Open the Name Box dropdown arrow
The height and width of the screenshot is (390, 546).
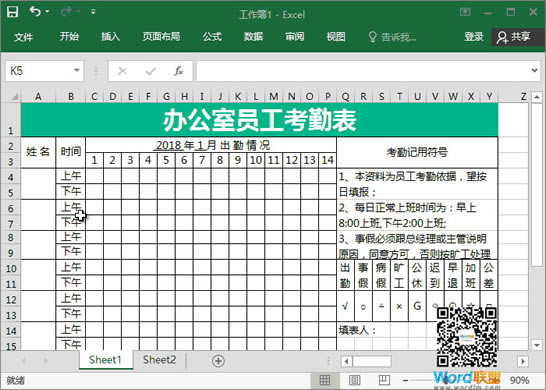tap(77, 71)
